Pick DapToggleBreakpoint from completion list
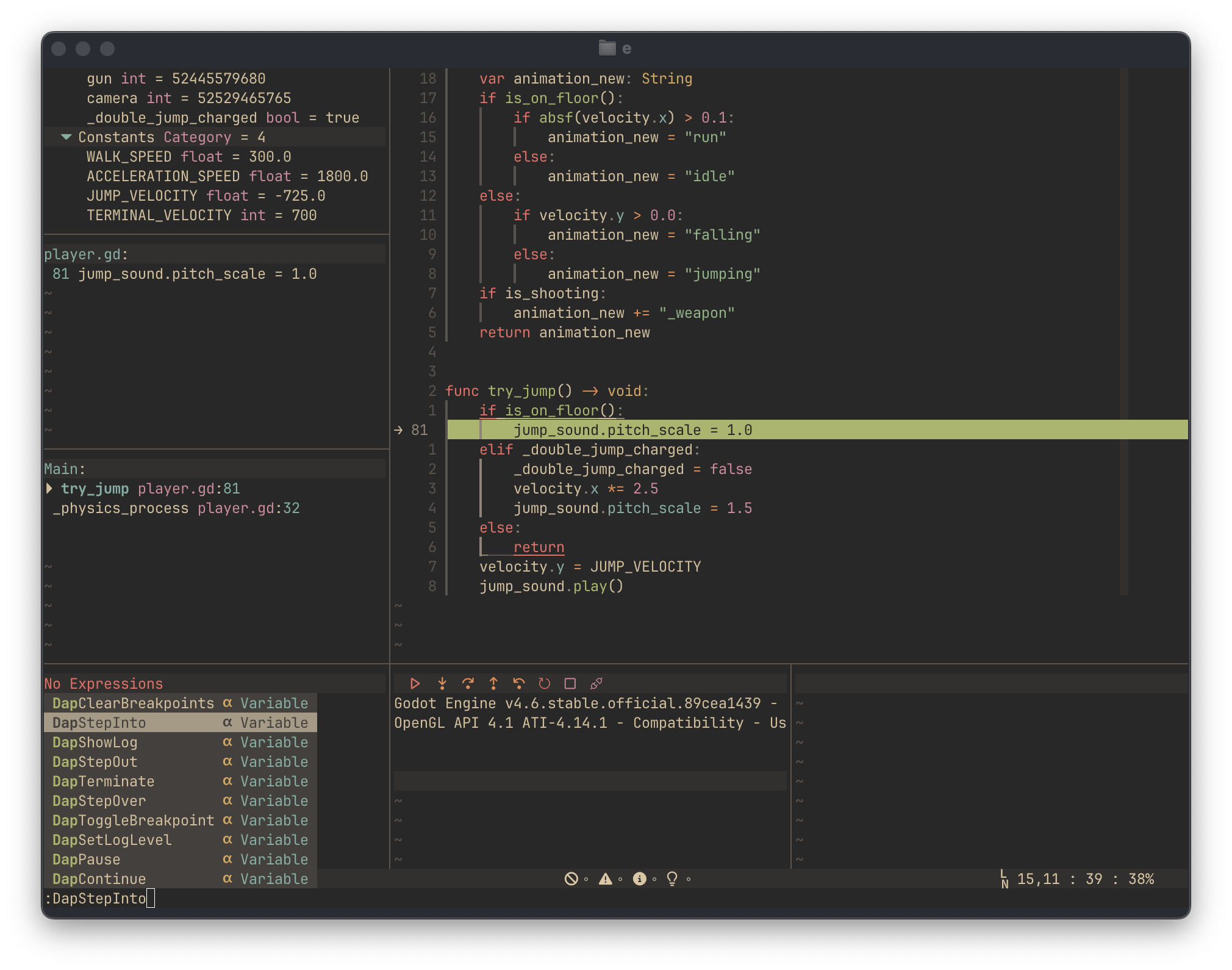The image size is (1232, 970). [181, 820]
